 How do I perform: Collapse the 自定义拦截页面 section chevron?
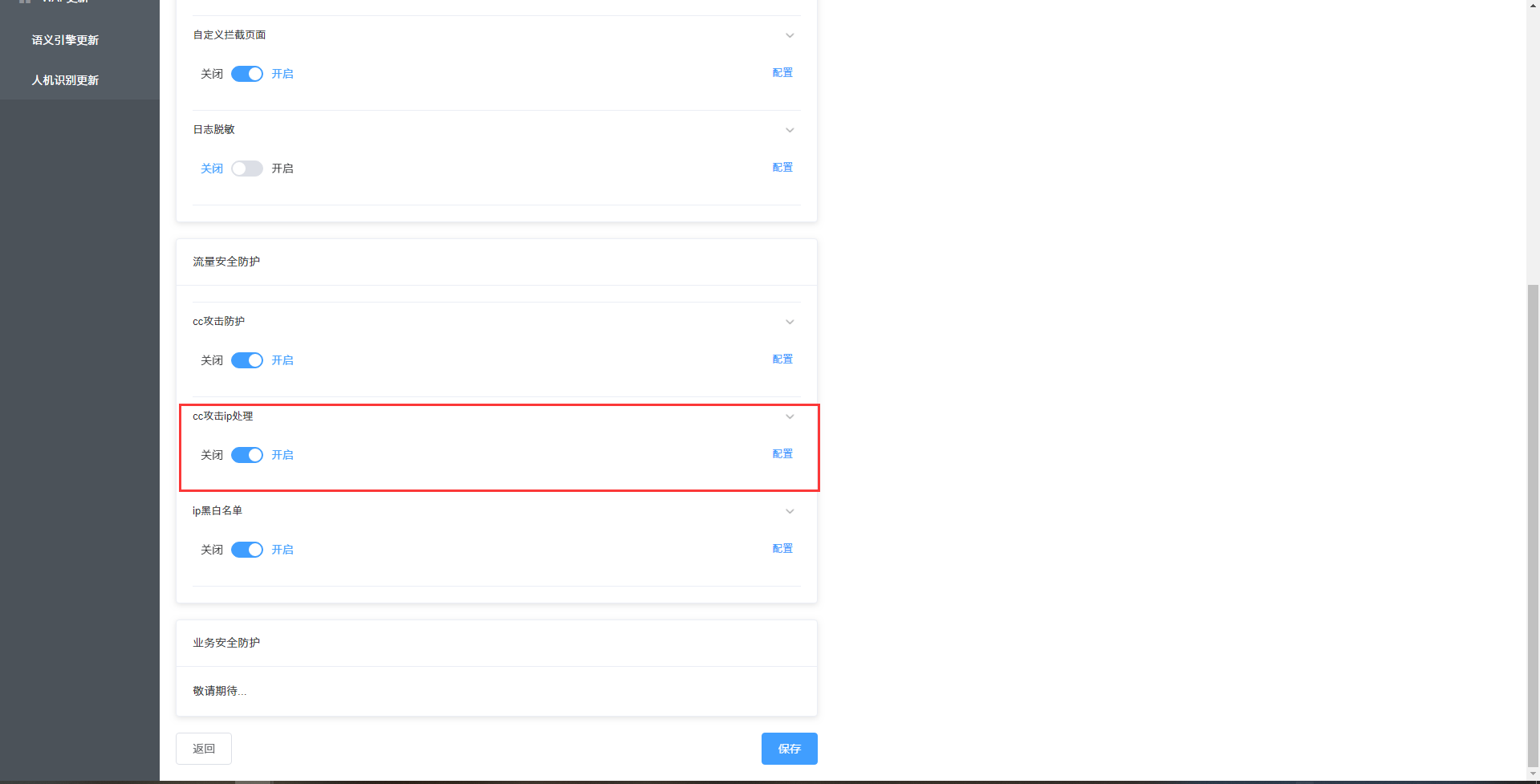click(790, 35)
